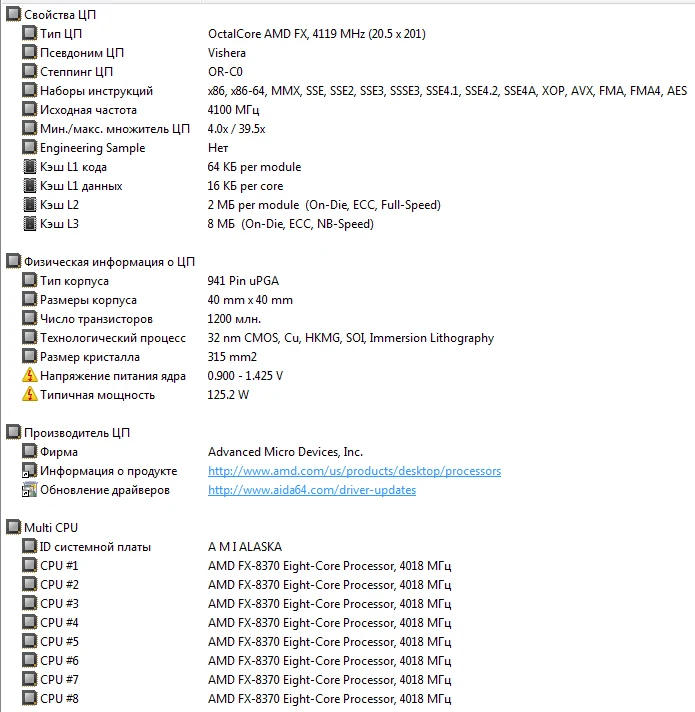Click the 32 nm CMOS process value
The height and width of the screenshot is (712, 695).
[350, 338]
